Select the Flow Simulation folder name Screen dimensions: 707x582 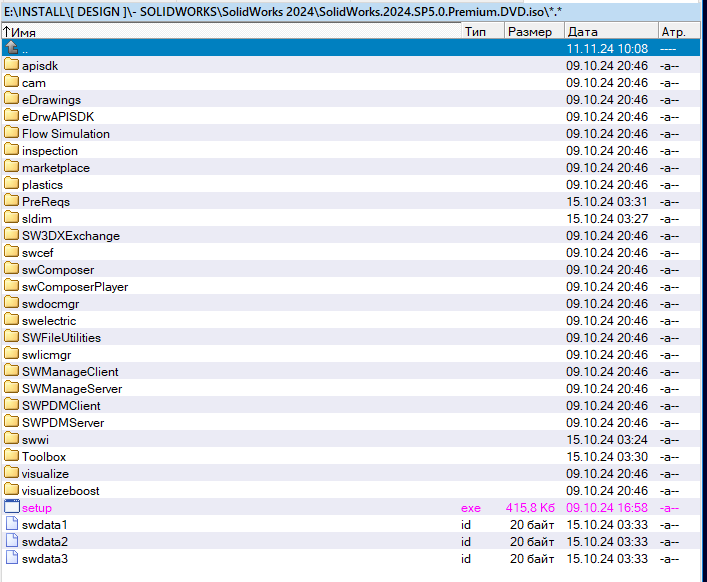coord(66,134)
